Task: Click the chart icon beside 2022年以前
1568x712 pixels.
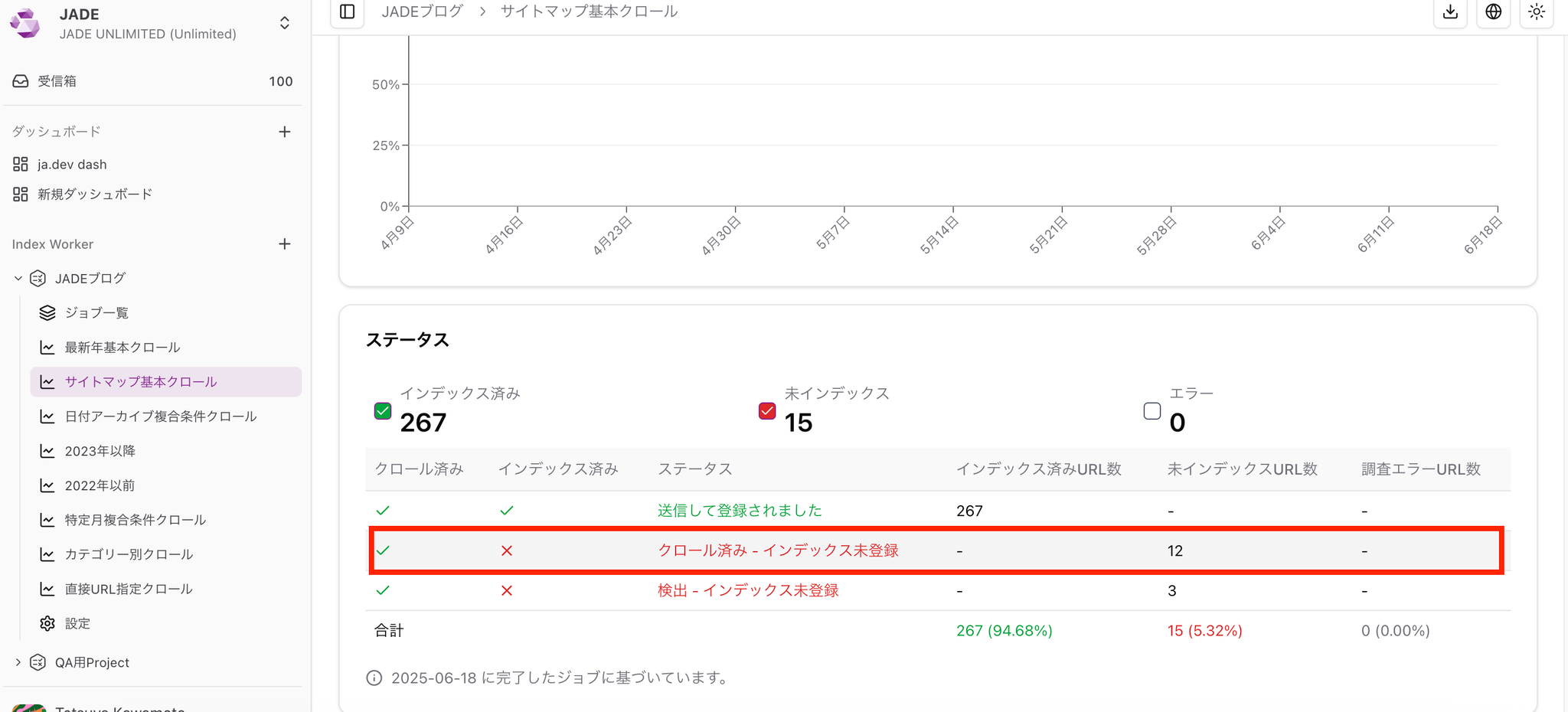Action: (47, 485)
